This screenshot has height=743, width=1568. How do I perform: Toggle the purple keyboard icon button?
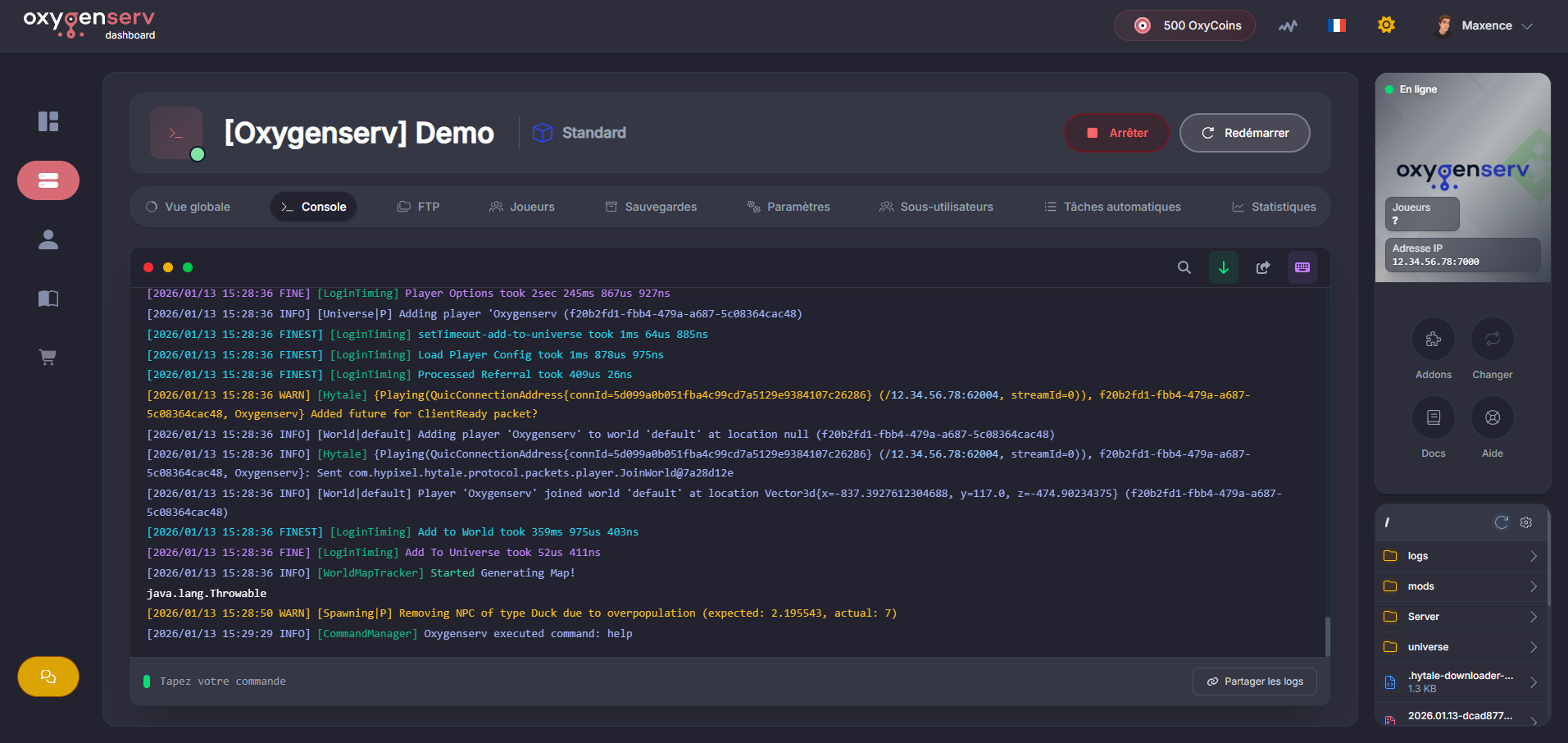point(1302,267)
